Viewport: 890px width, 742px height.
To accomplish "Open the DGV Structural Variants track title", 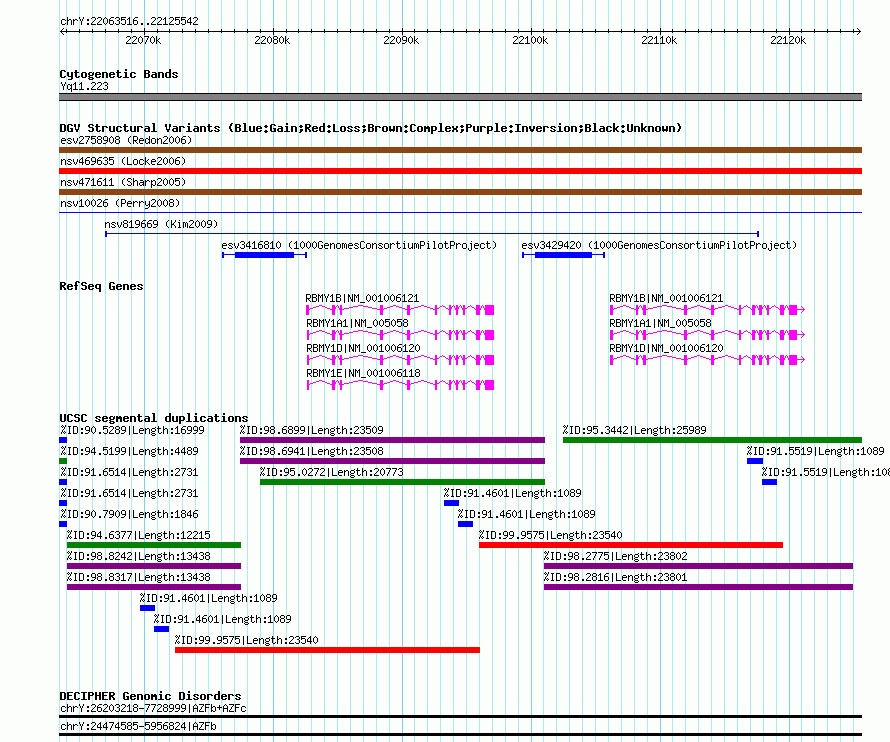I will [x=371, y=128].
